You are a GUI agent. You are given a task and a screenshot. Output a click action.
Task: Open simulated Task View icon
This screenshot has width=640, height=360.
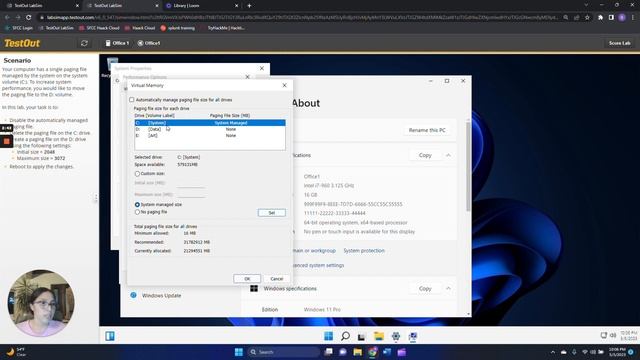pos(361,336)
